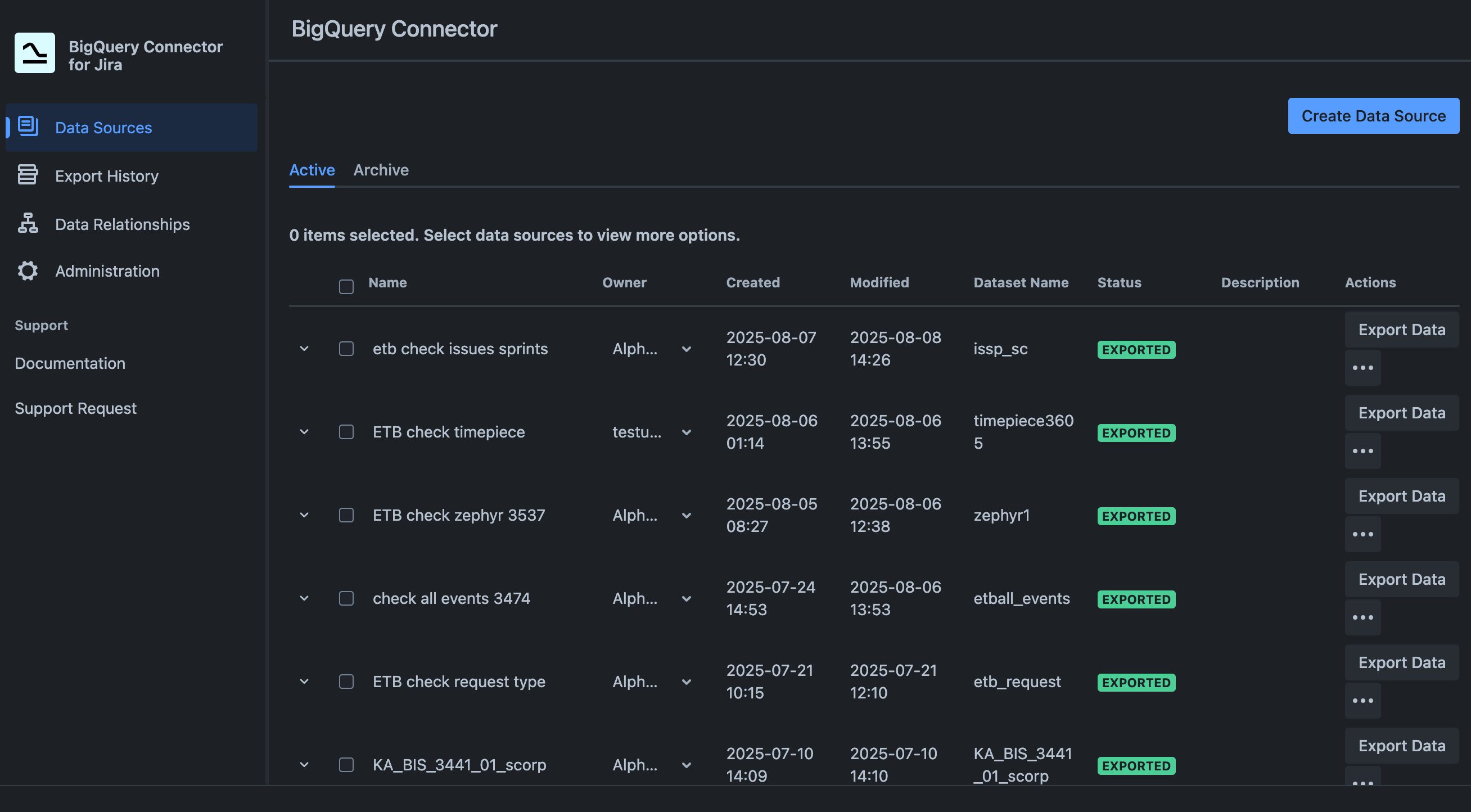Select the Data Sources sidebar icon
Screen dimensions: 1471x812
click(28, 127)
